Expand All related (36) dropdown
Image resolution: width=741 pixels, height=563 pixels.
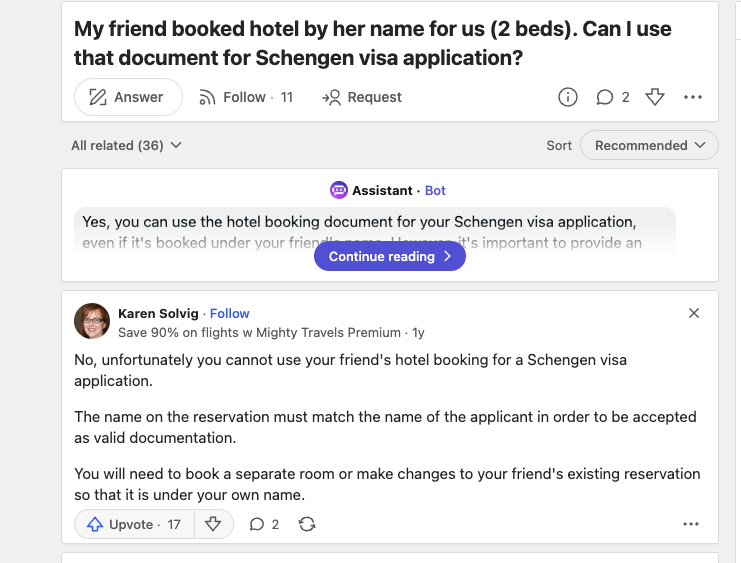126,145
